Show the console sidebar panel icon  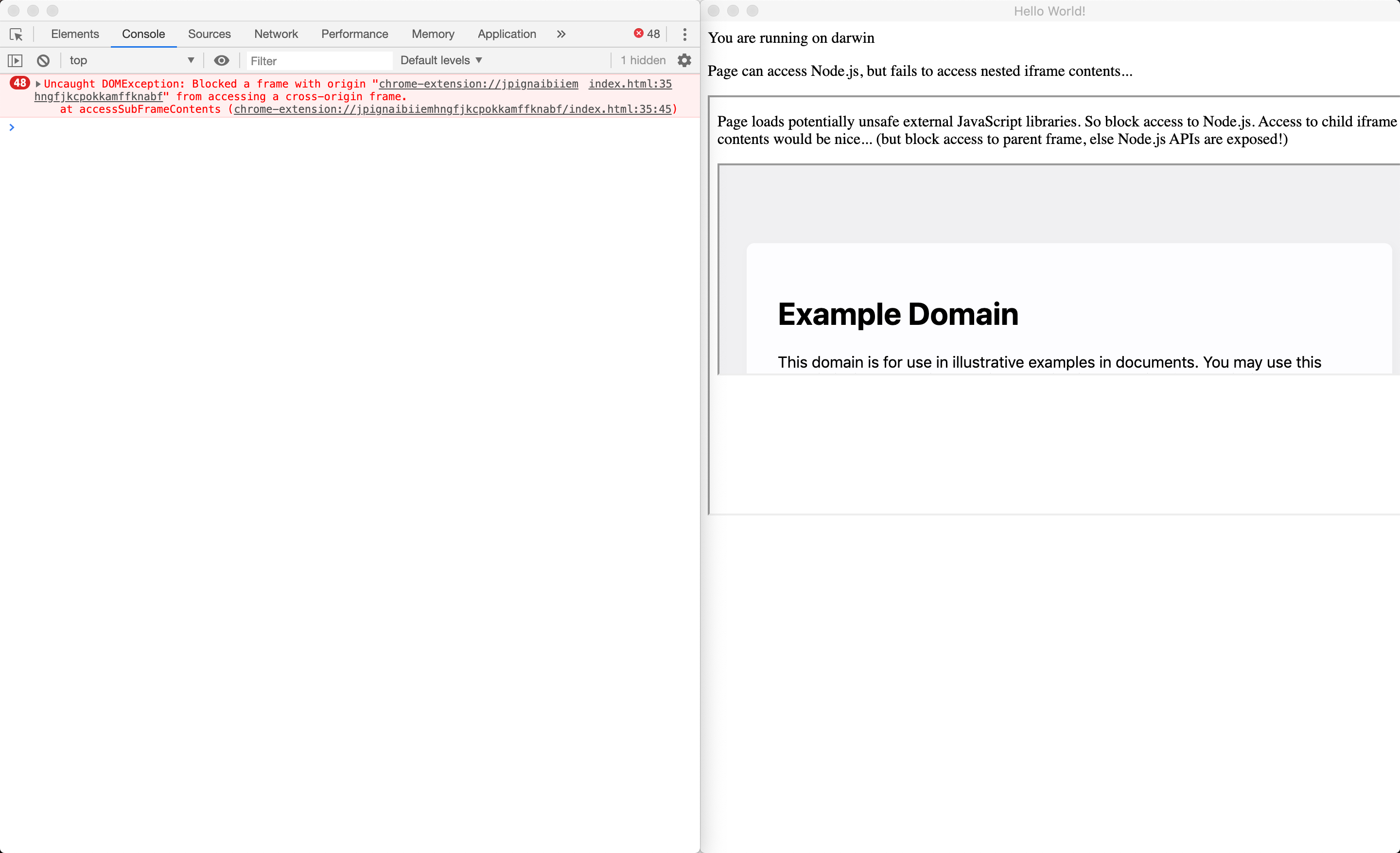point(16,60)
